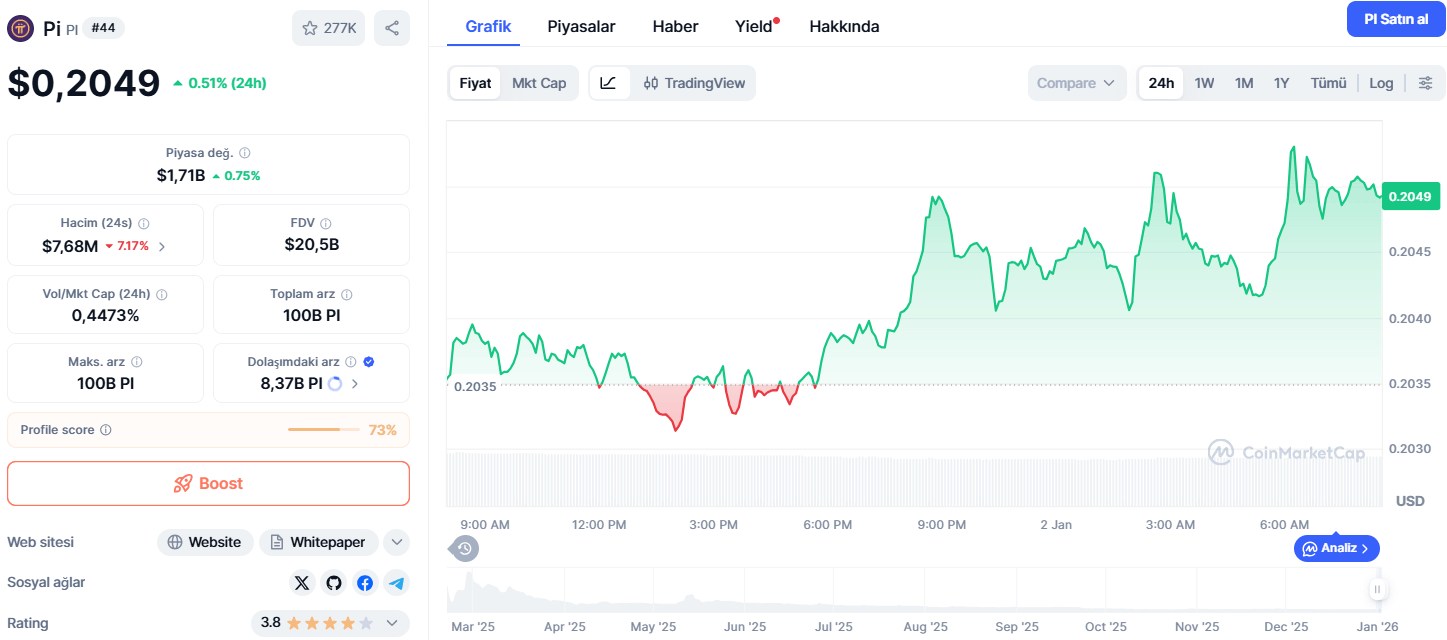Select Tümü time range
Image resolution: width=1447 pixels, height=640 pixels.
[1329, 83]
